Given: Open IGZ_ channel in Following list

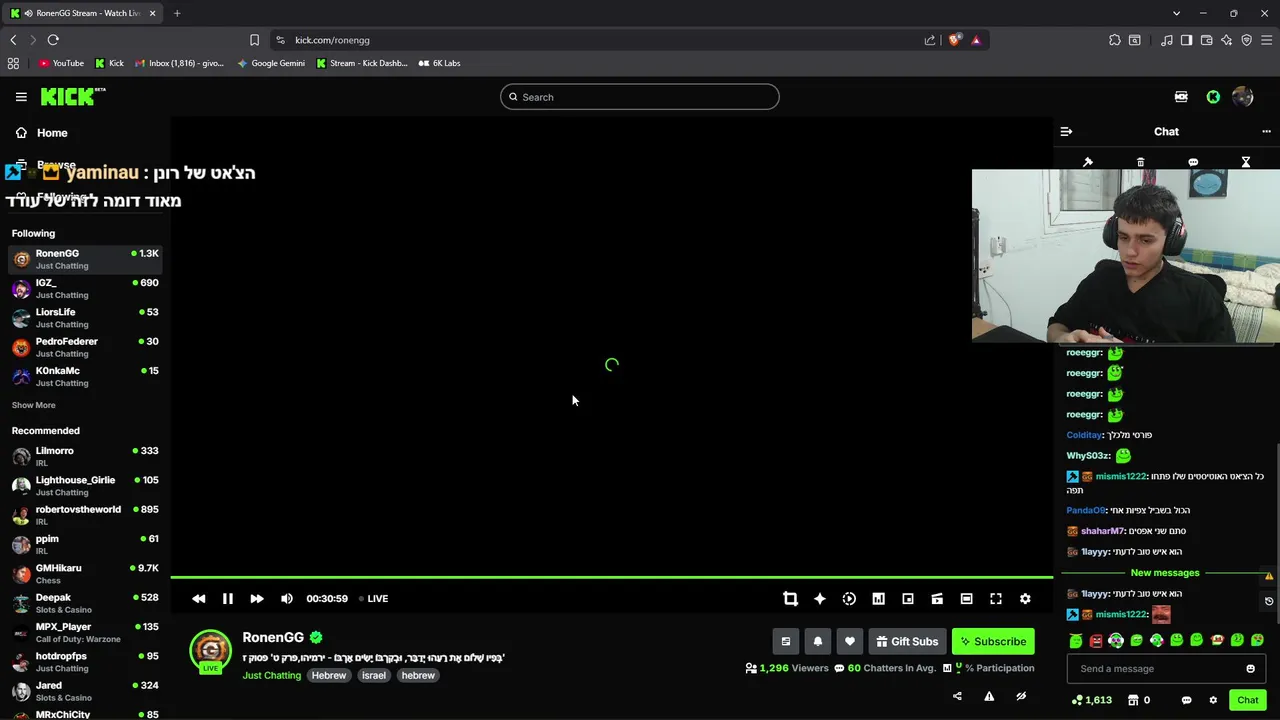Looking at the screenshot, I should pos(85,288).
